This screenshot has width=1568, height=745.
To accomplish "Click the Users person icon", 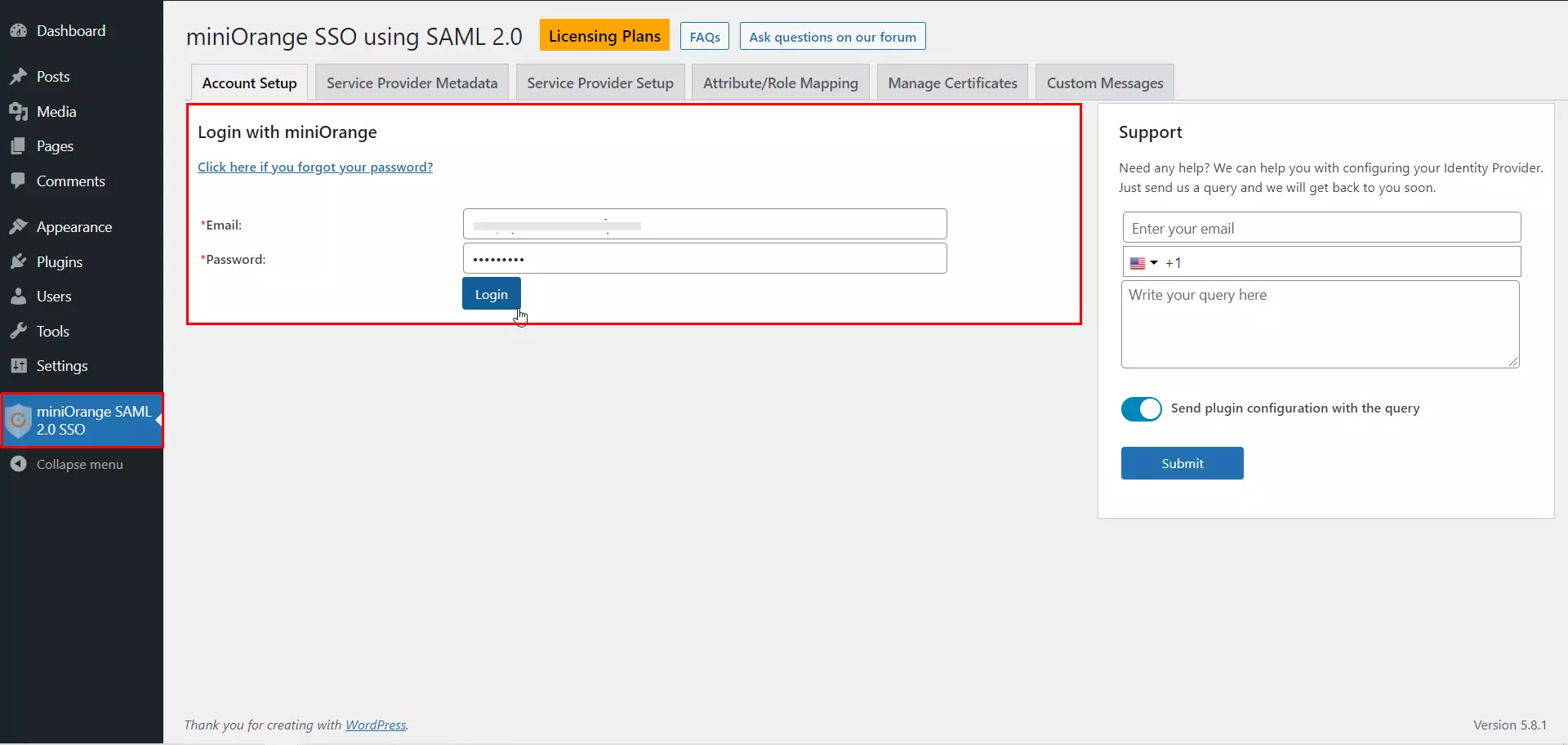I will 19,297.
